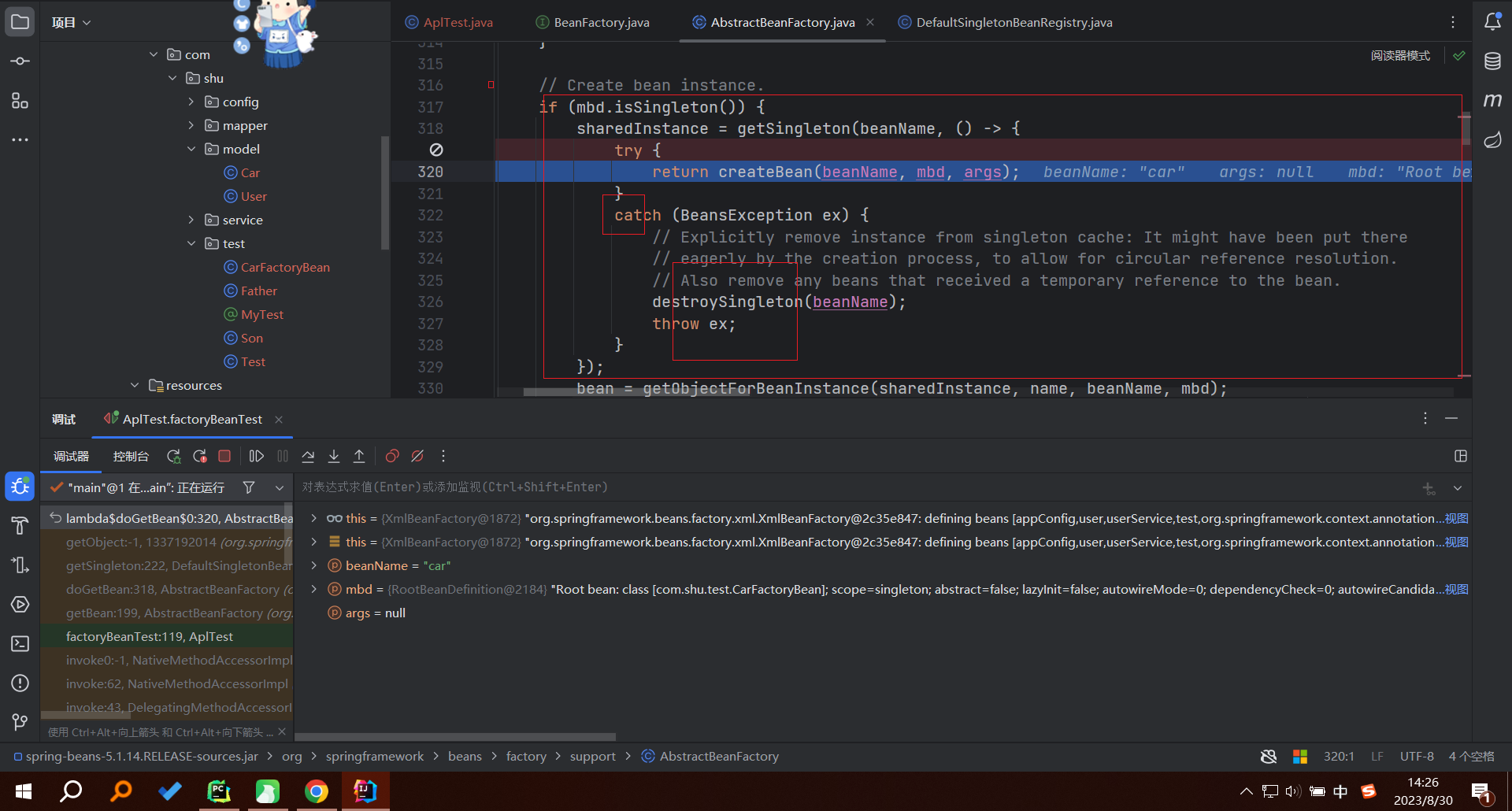
Task: Expand the service folder
Action: [191, 220]
